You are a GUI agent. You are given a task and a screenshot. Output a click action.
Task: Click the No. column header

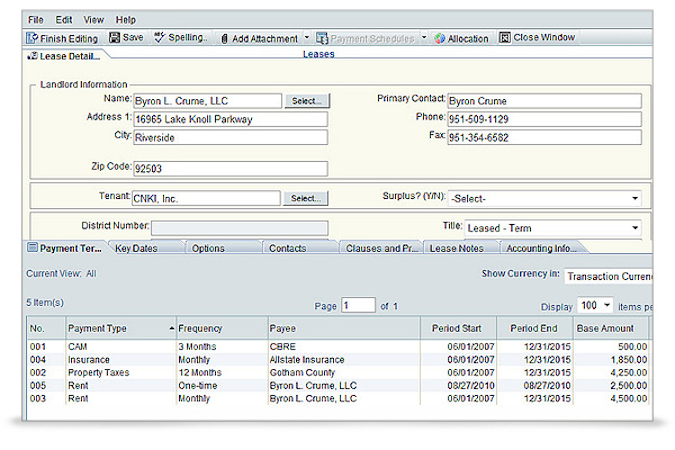46,328
